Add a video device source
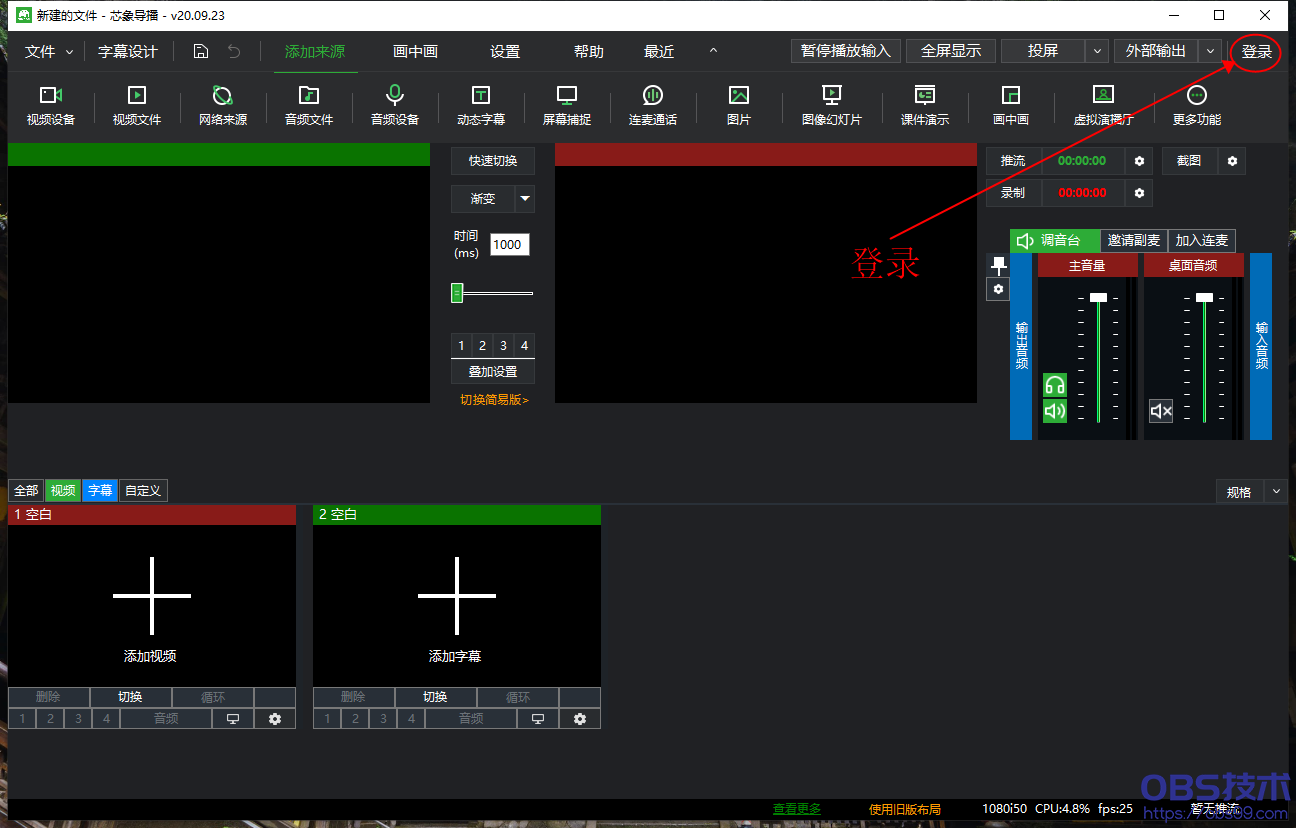This screenshot has width=1296, height=828. click(x=51, y=105)
